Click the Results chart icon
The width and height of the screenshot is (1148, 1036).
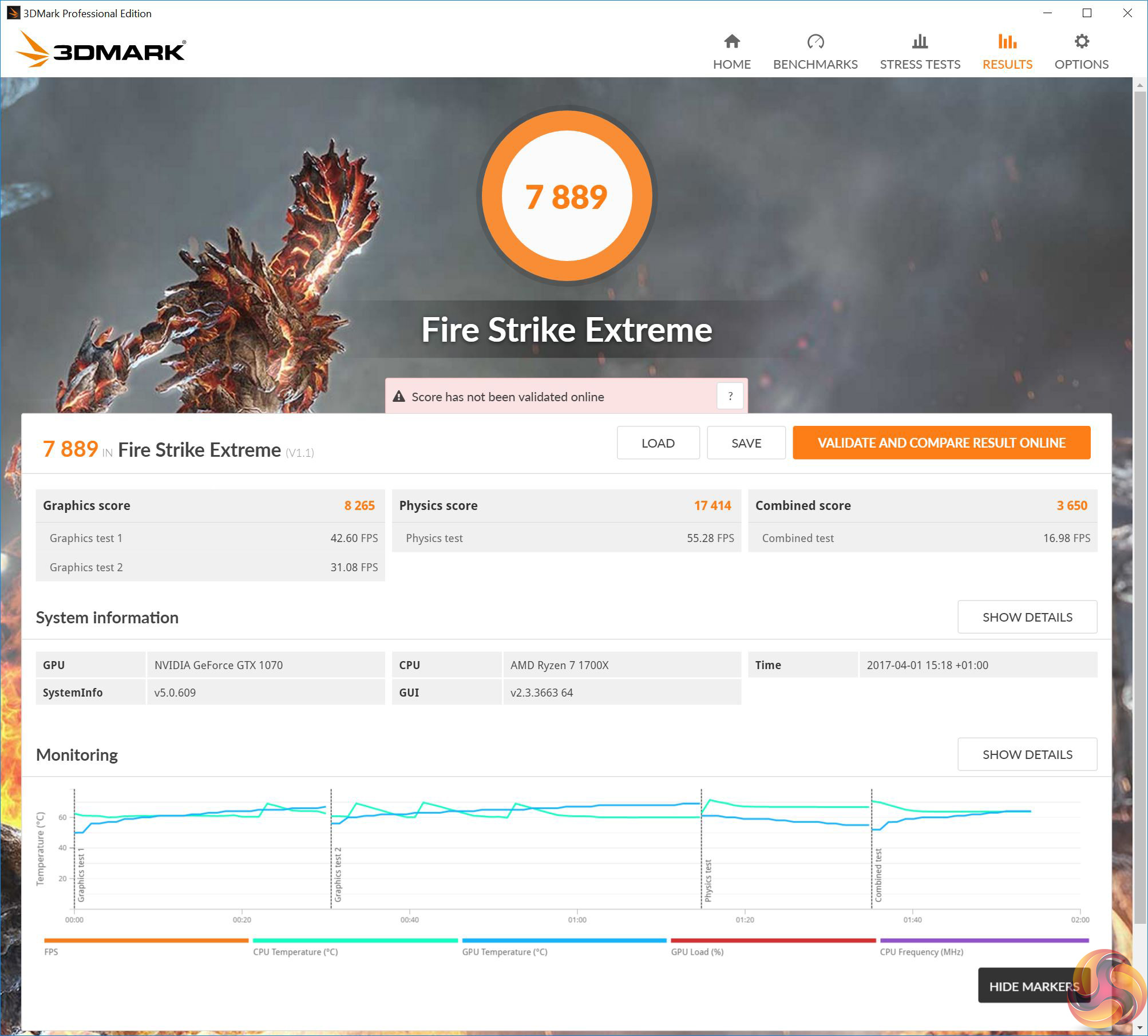click(1007, 41)
